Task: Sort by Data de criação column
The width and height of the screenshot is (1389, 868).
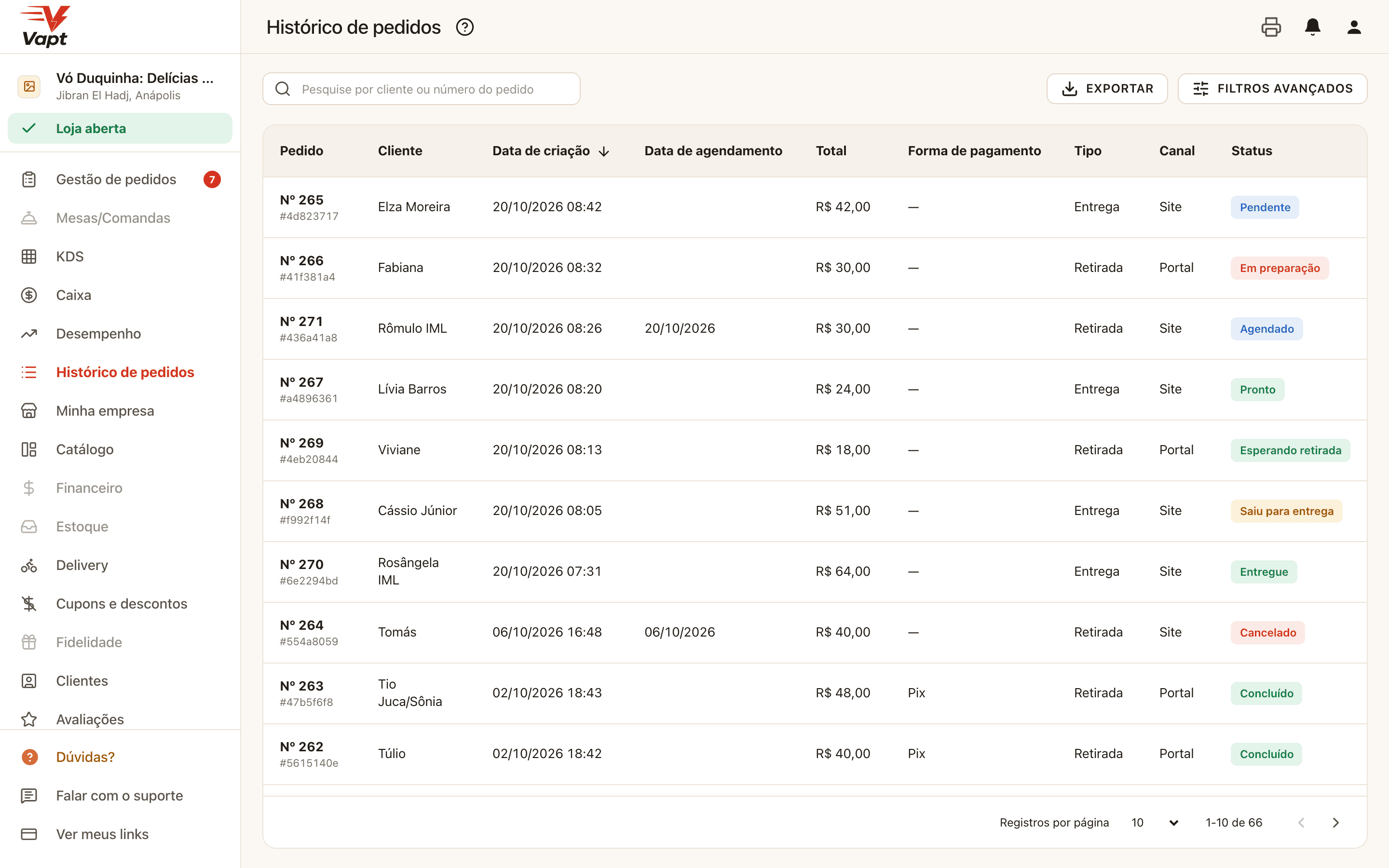Action: [x=550, y=151]
